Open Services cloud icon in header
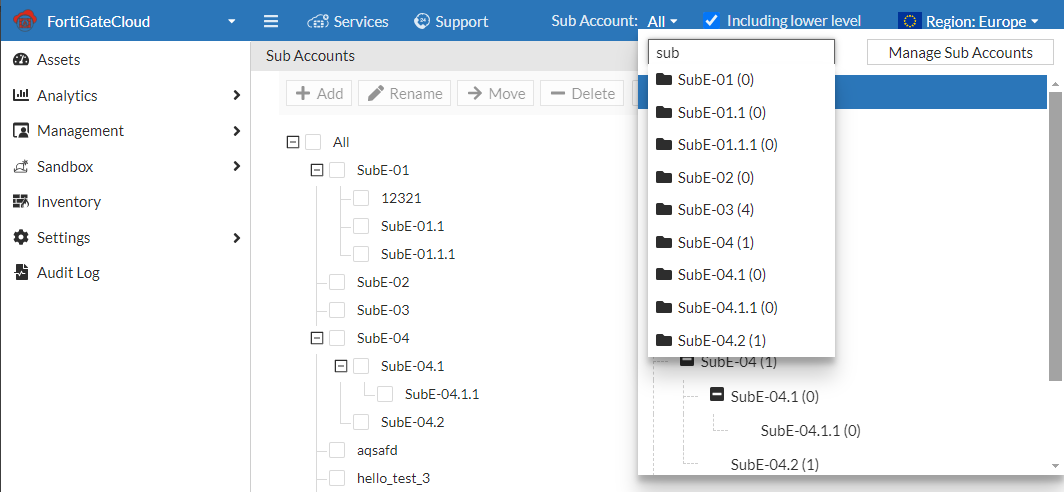Viewport: 1064px width, 492px height. click(x=318, y=21)
